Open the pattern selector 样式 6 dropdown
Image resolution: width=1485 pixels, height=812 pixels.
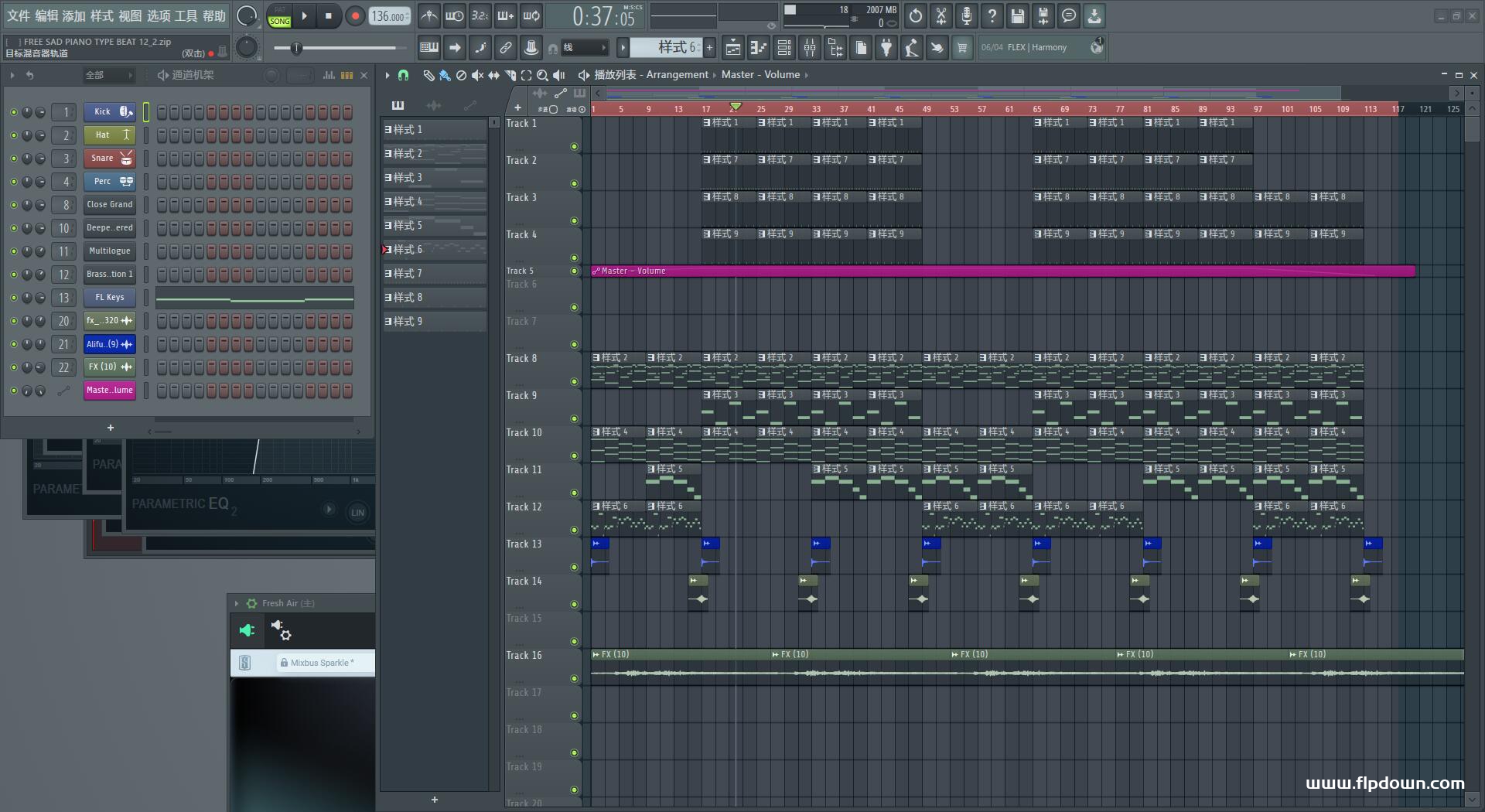click(666, 48)
